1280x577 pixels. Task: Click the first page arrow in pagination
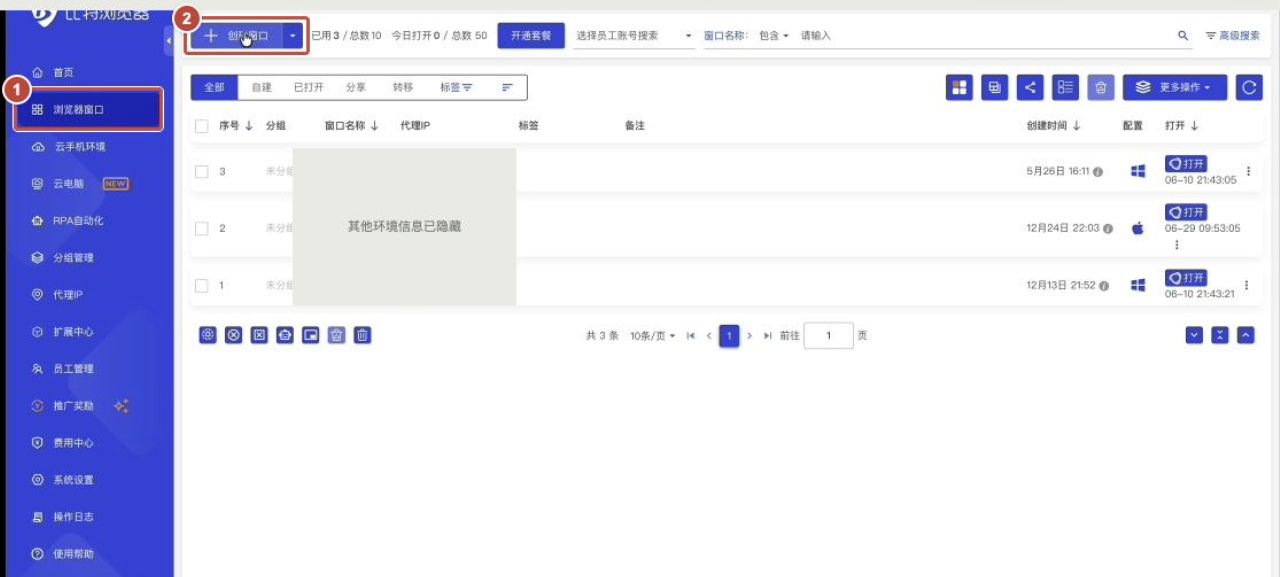click(691, 336)
